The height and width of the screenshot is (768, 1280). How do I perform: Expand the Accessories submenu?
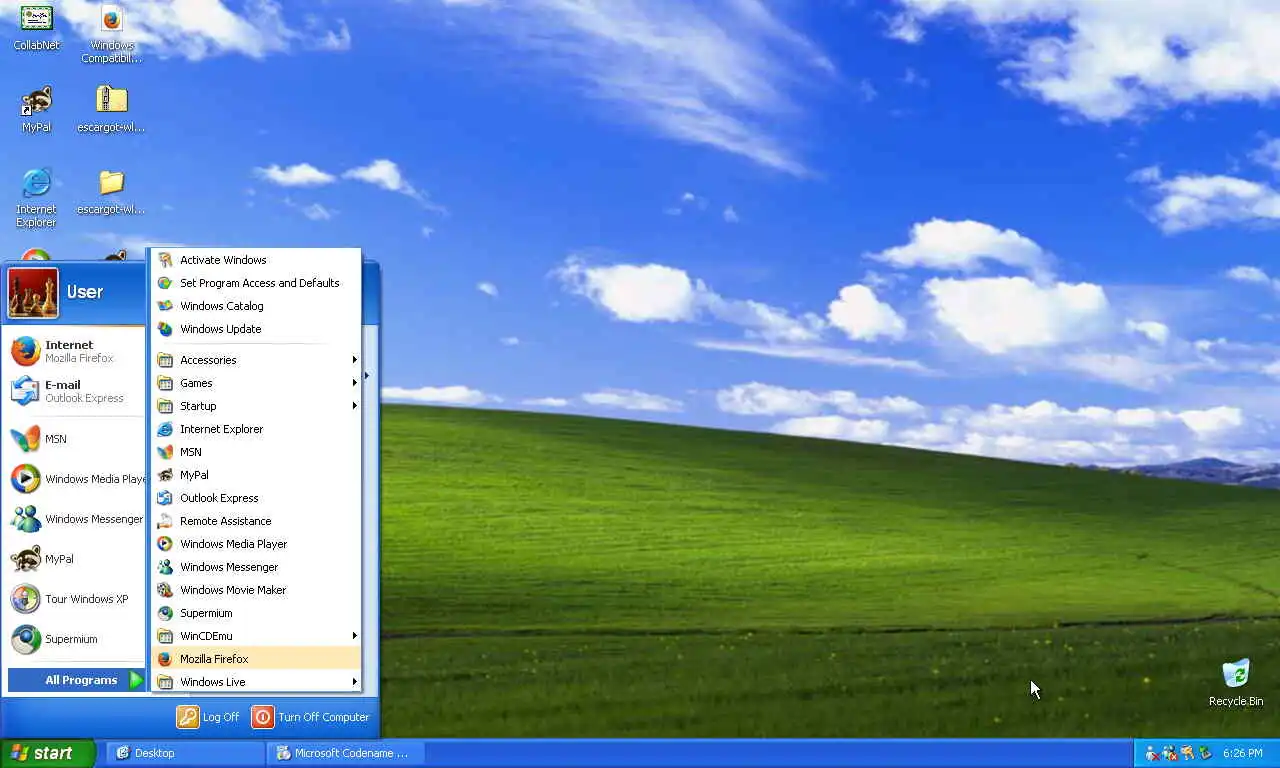(256, 360)
